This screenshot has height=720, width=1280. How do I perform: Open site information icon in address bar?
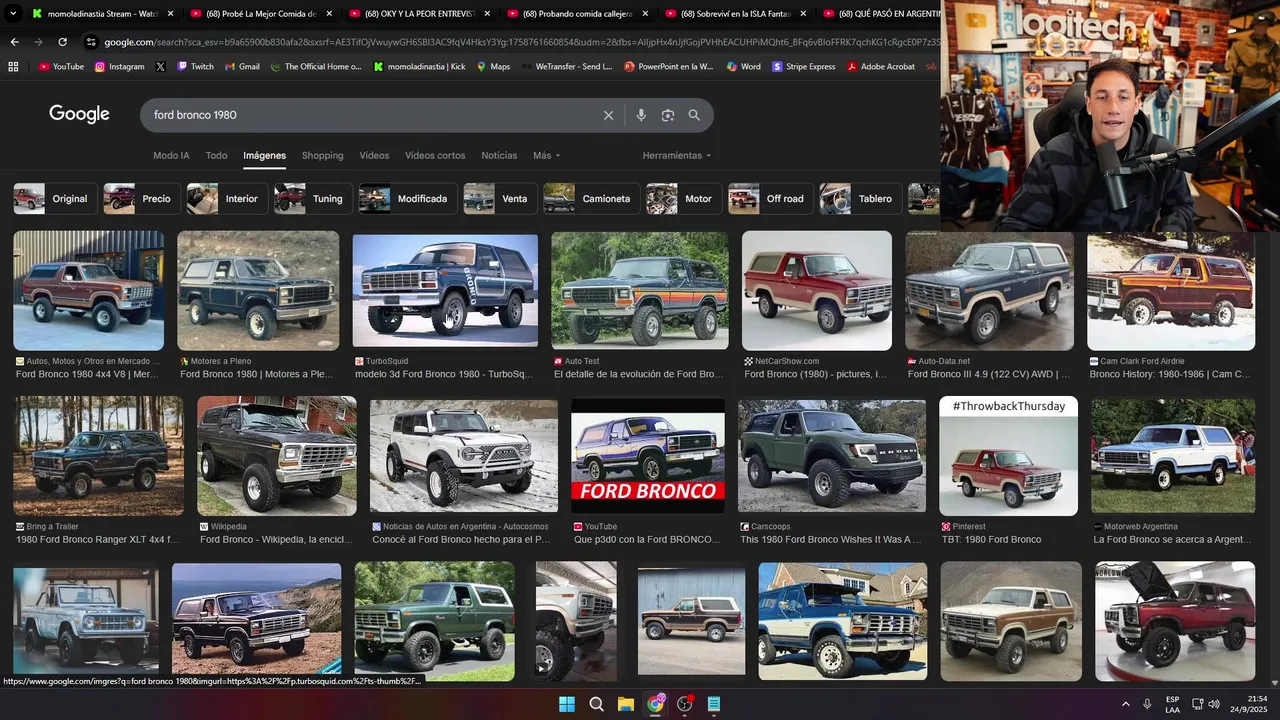(91, 42)
